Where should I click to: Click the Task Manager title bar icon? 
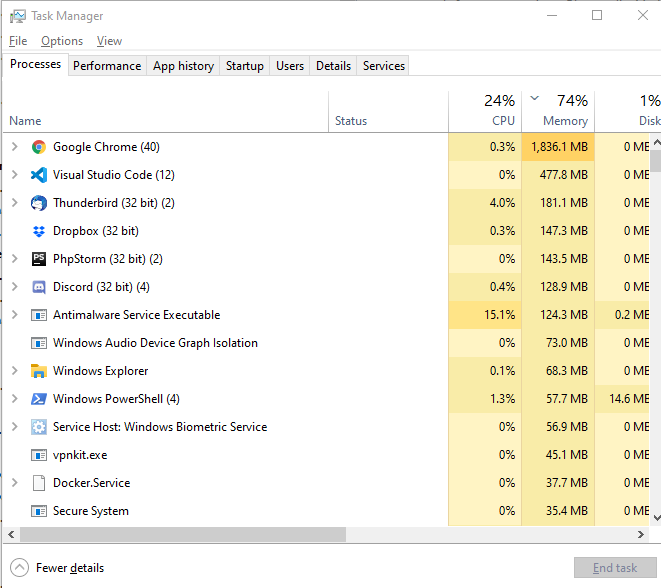[18, 16]
